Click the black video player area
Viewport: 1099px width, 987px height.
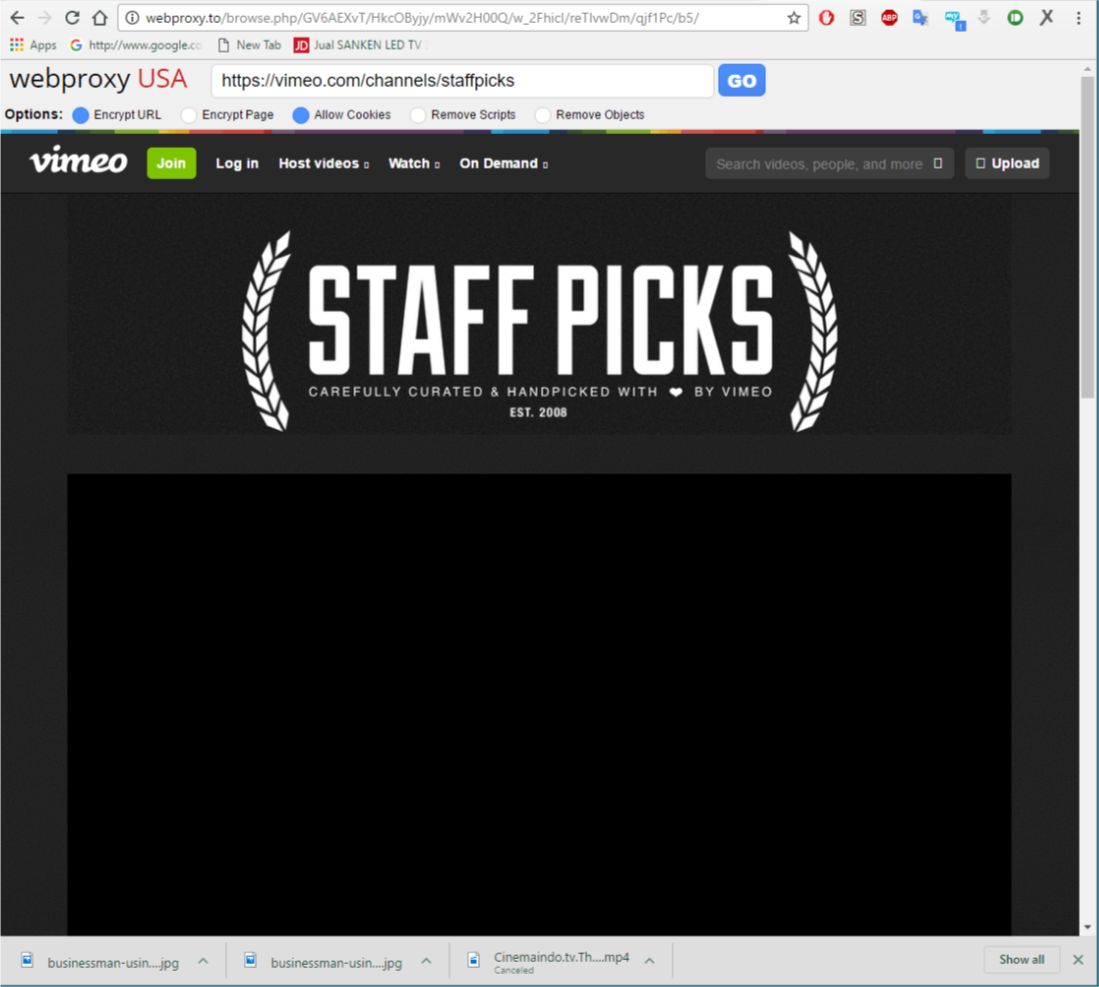539,704
